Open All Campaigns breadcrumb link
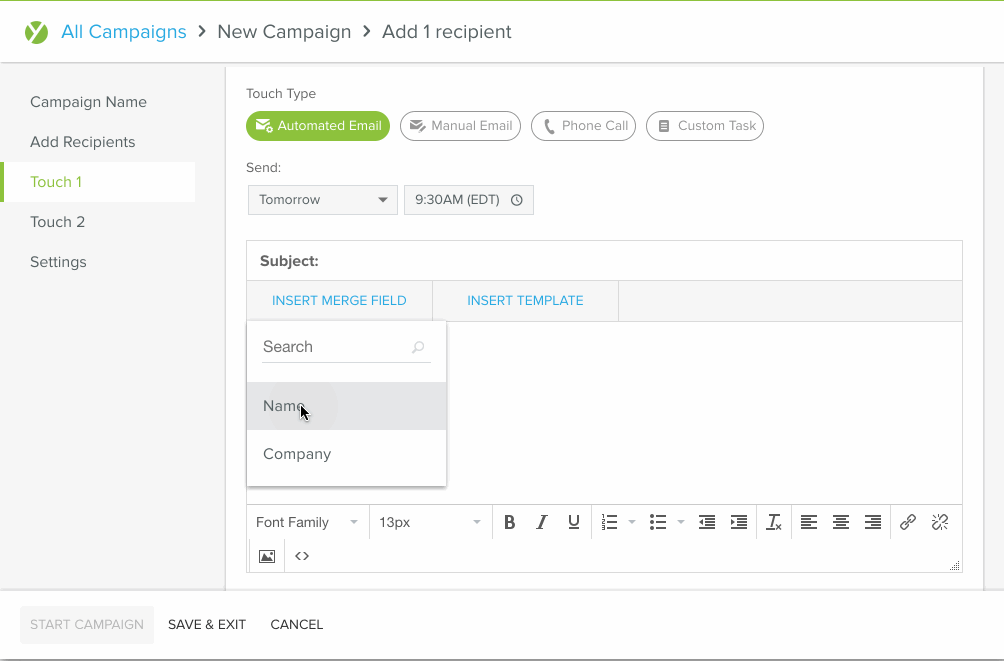 point(124,32)
